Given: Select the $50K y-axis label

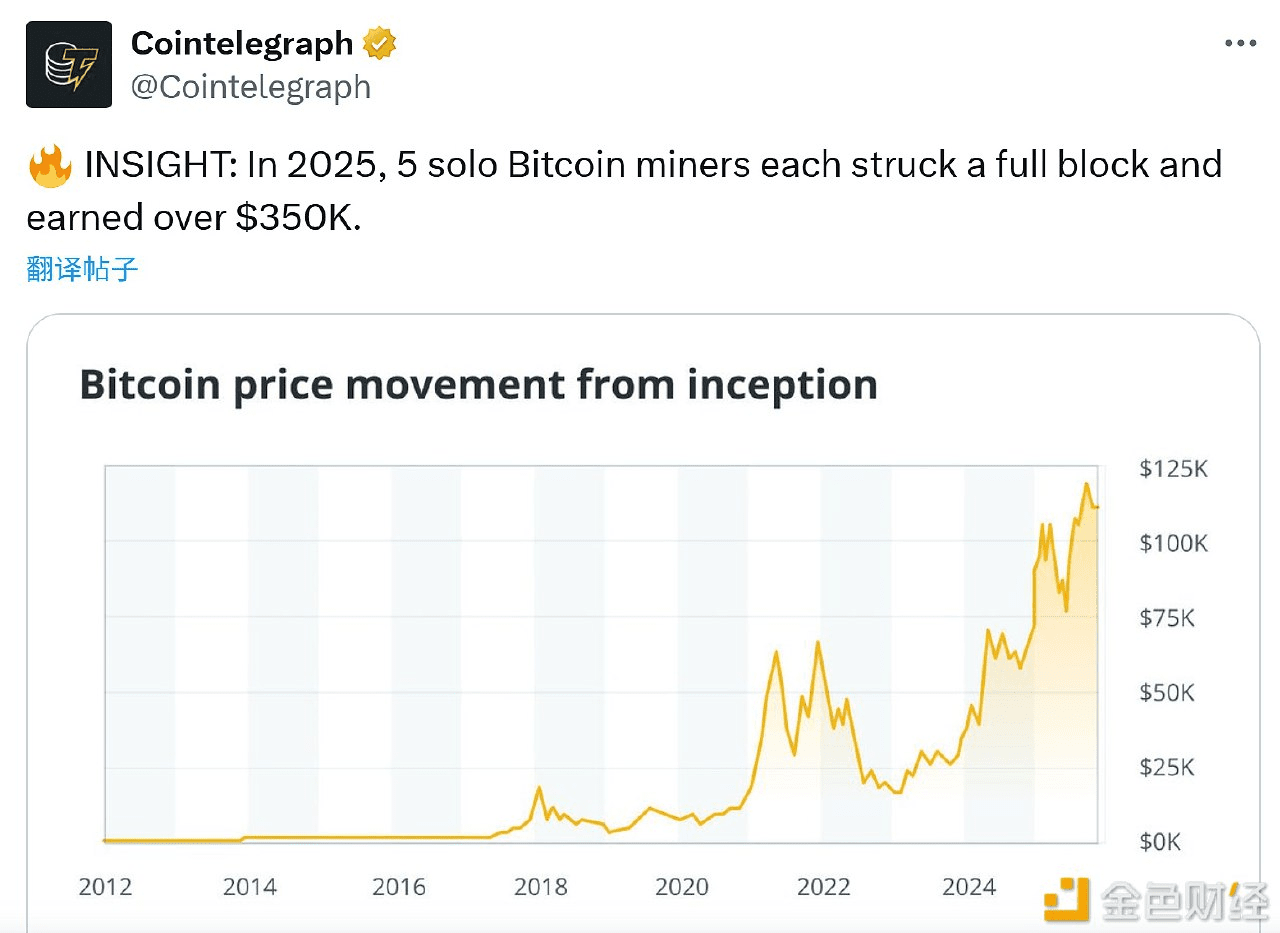Looking at the screenshot, I should 1167,692.
